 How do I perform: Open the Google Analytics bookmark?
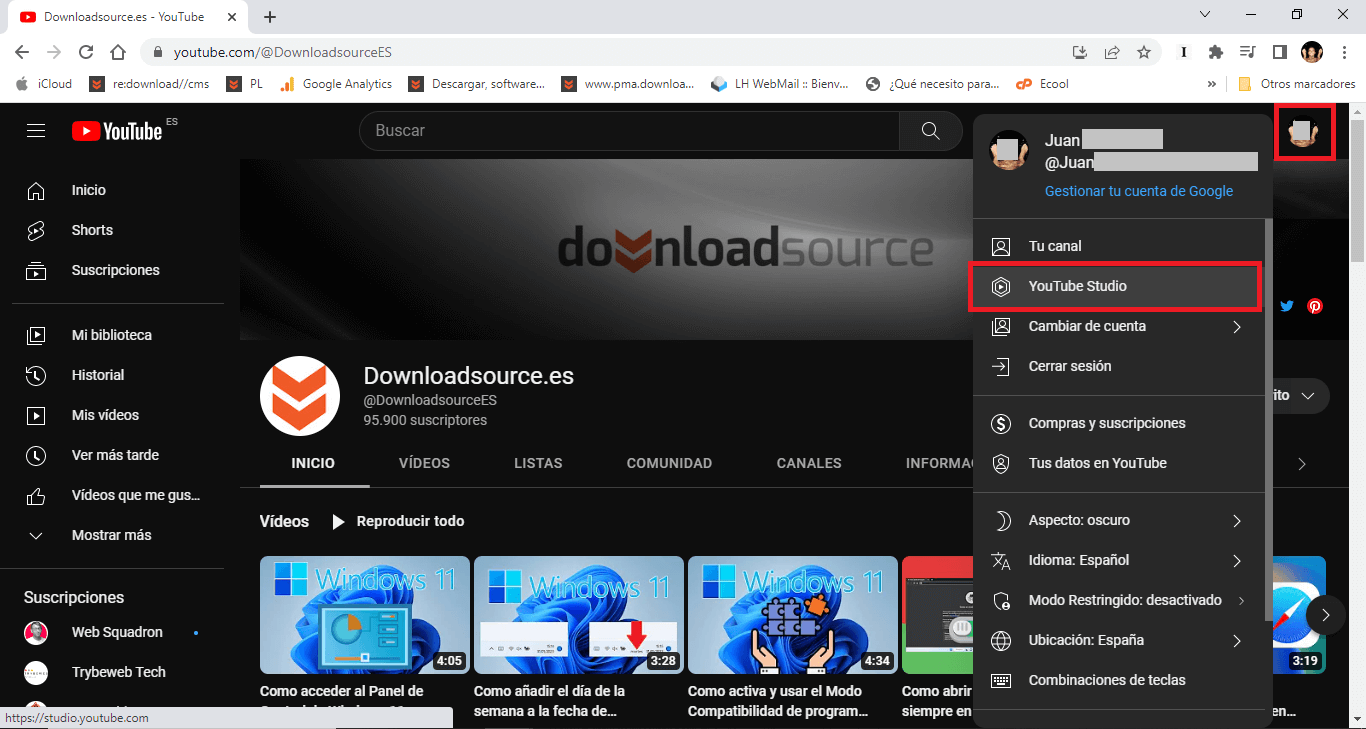(335, 84)
